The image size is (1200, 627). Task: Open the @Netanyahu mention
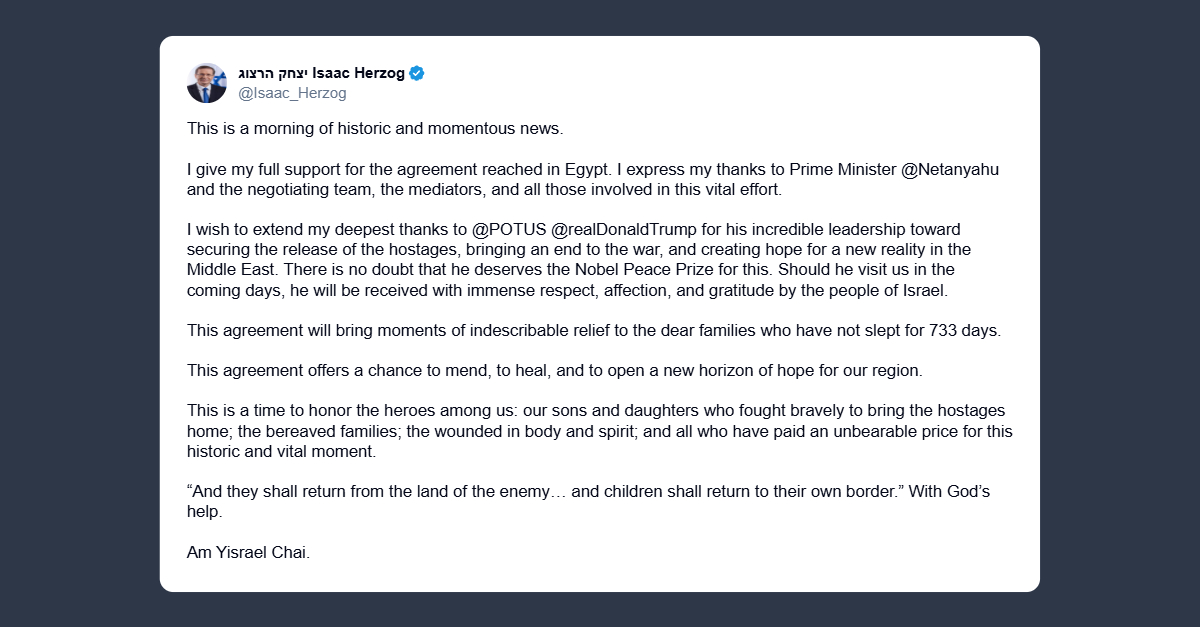(950, 169)
